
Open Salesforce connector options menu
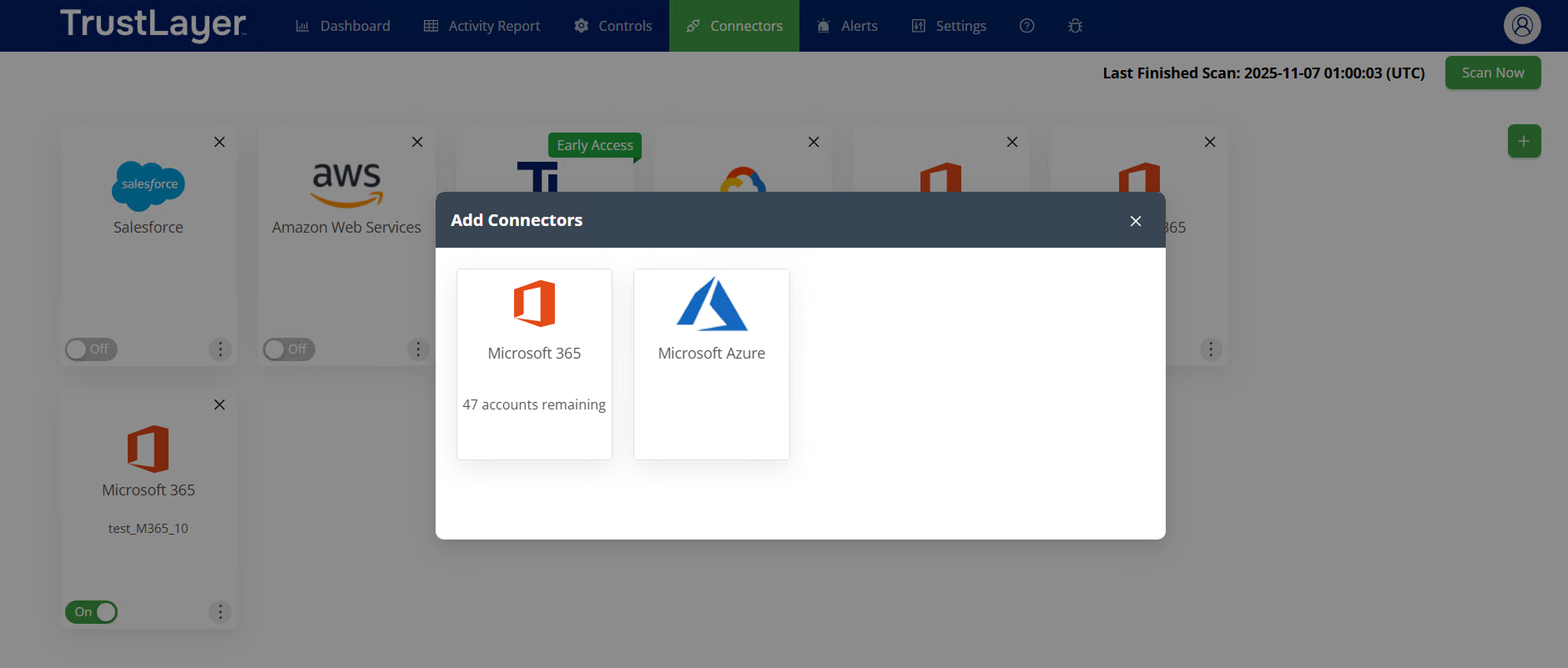[220, 349]
